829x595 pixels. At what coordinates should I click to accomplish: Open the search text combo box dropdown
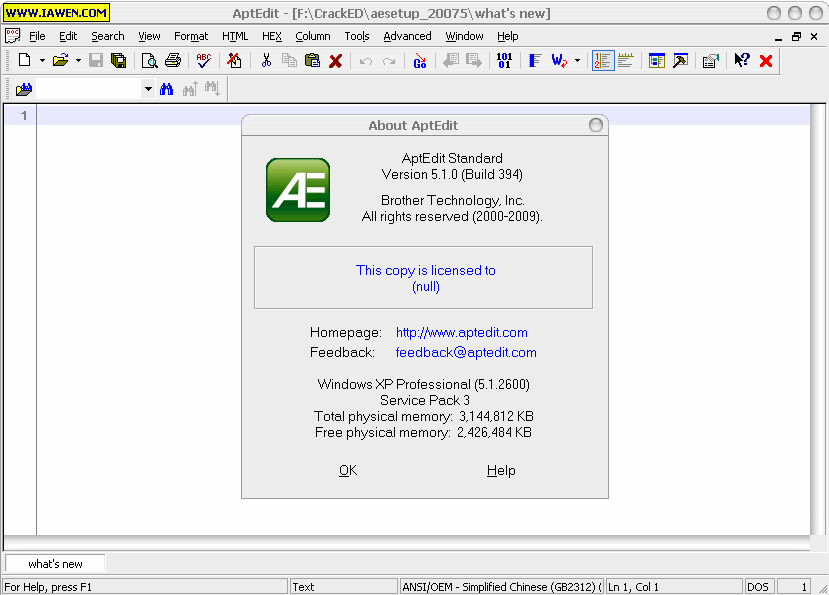(x=148, y=89)
